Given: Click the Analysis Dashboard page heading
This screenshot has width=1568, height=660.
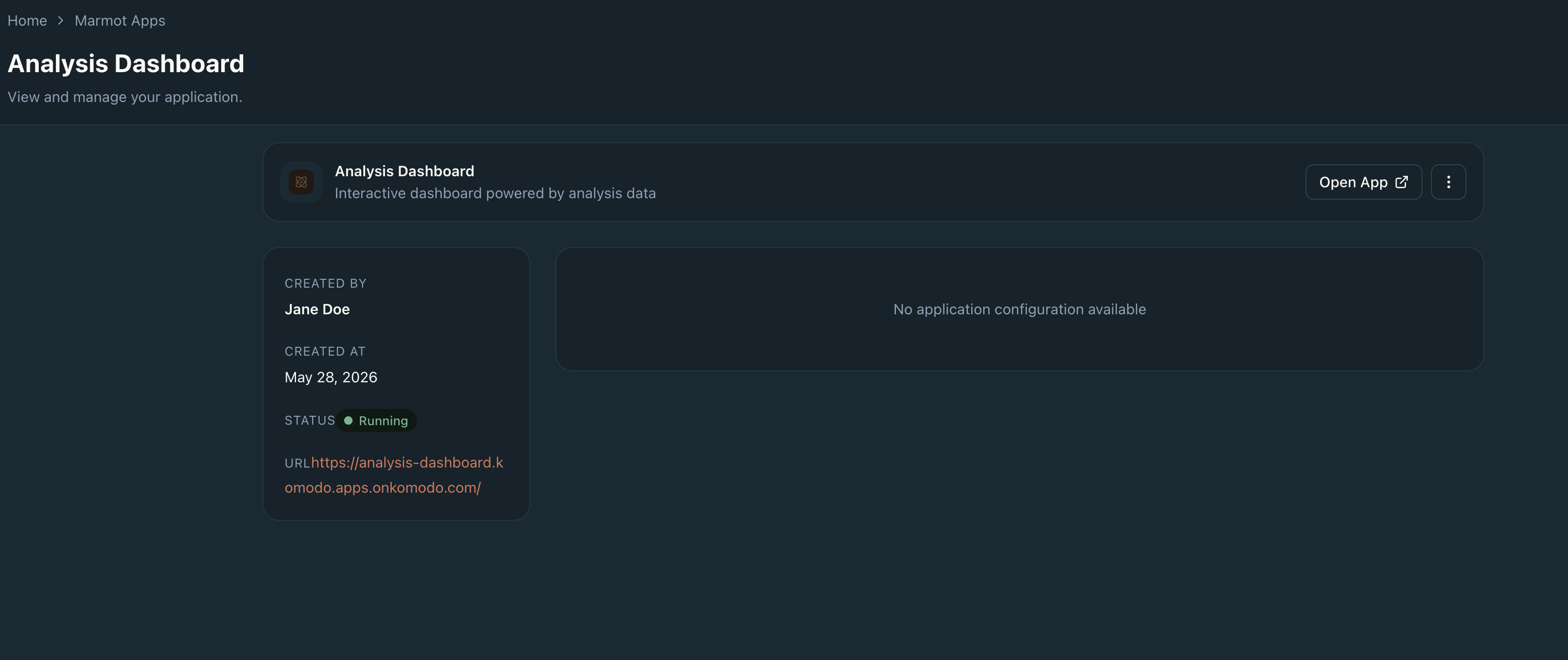Looking at the screenshot, I should pos(126,64).
